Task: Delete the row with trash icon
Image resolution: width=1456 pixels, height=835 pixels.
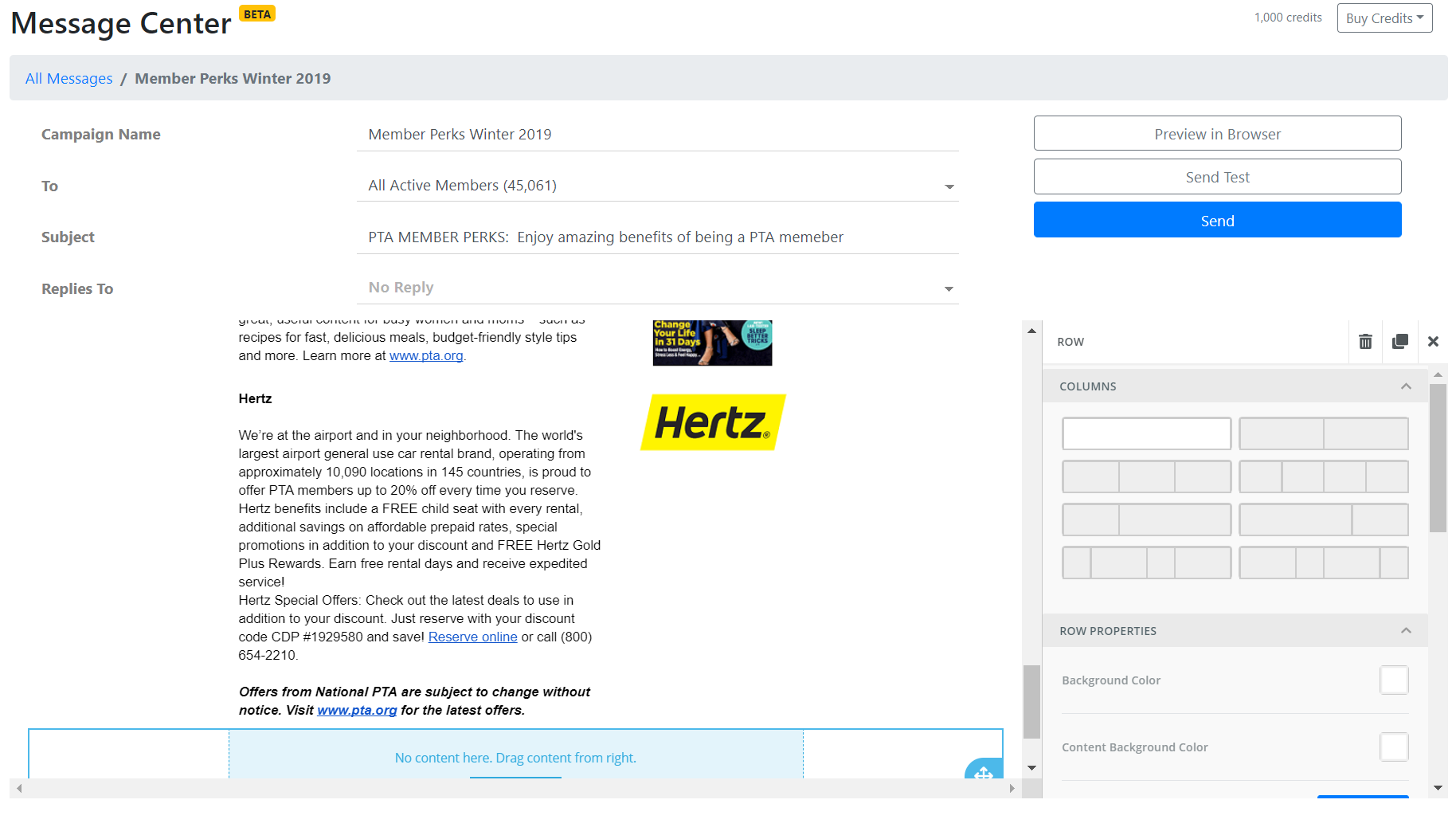Action: tap(1365, 342)
